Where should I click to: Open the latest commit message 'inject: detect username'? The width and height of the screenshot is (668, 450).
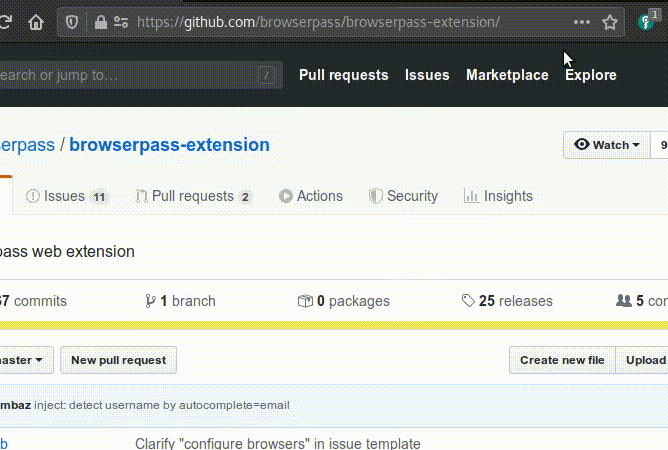(x=162, y=405)
